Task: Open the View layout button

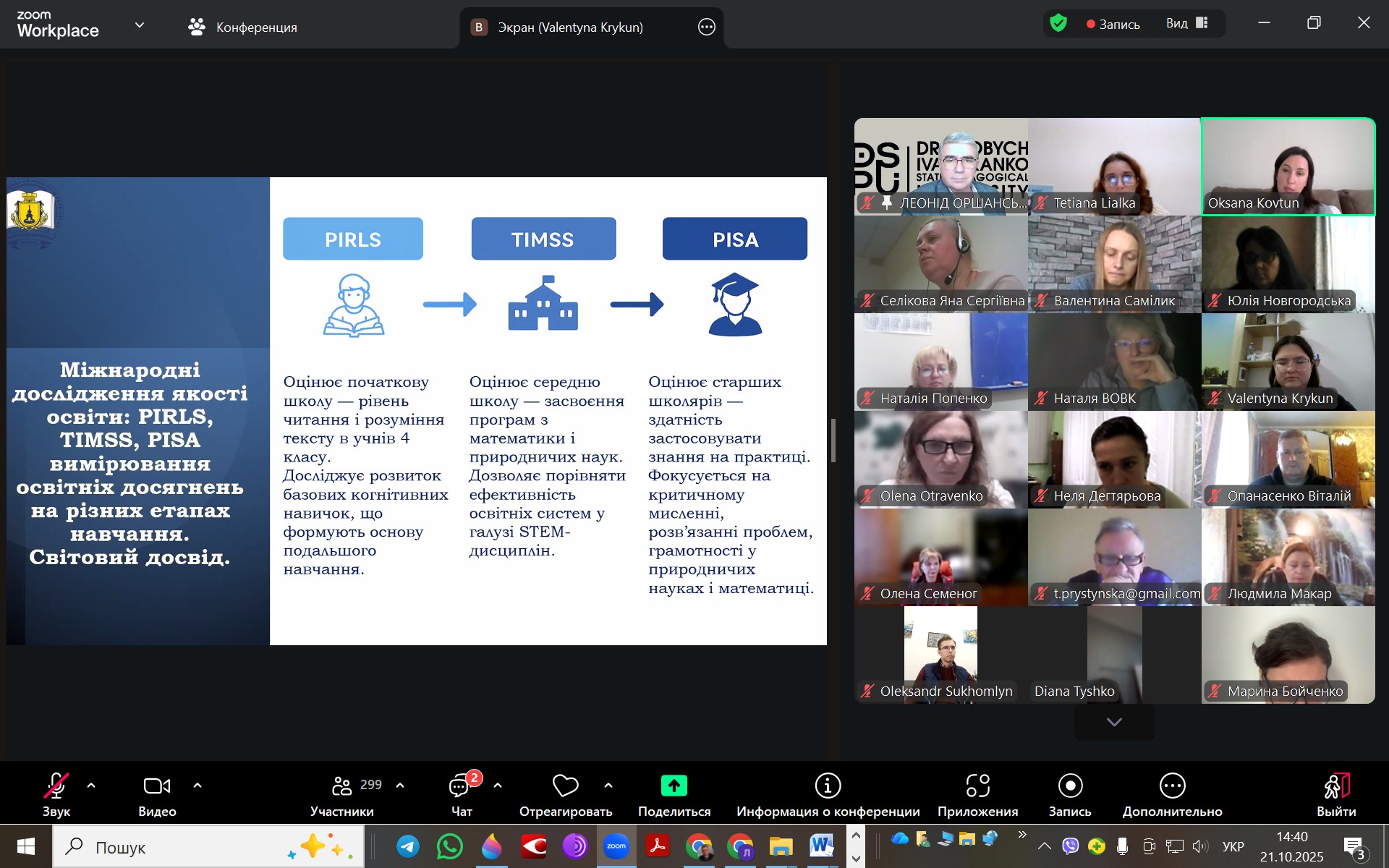Action: pos(1186,23)
